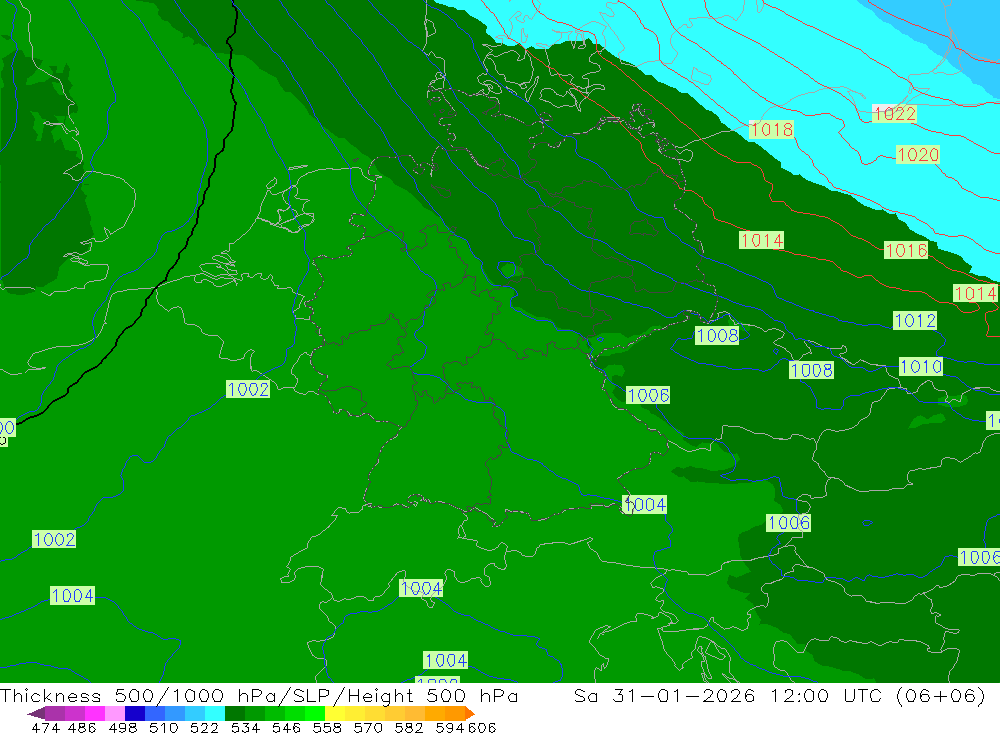The height and width of the screenshot is (733, 1000).
Task: Click the 1002 label above the 1004 label on left
Action: pyautogui.click(x=54, y=539)
